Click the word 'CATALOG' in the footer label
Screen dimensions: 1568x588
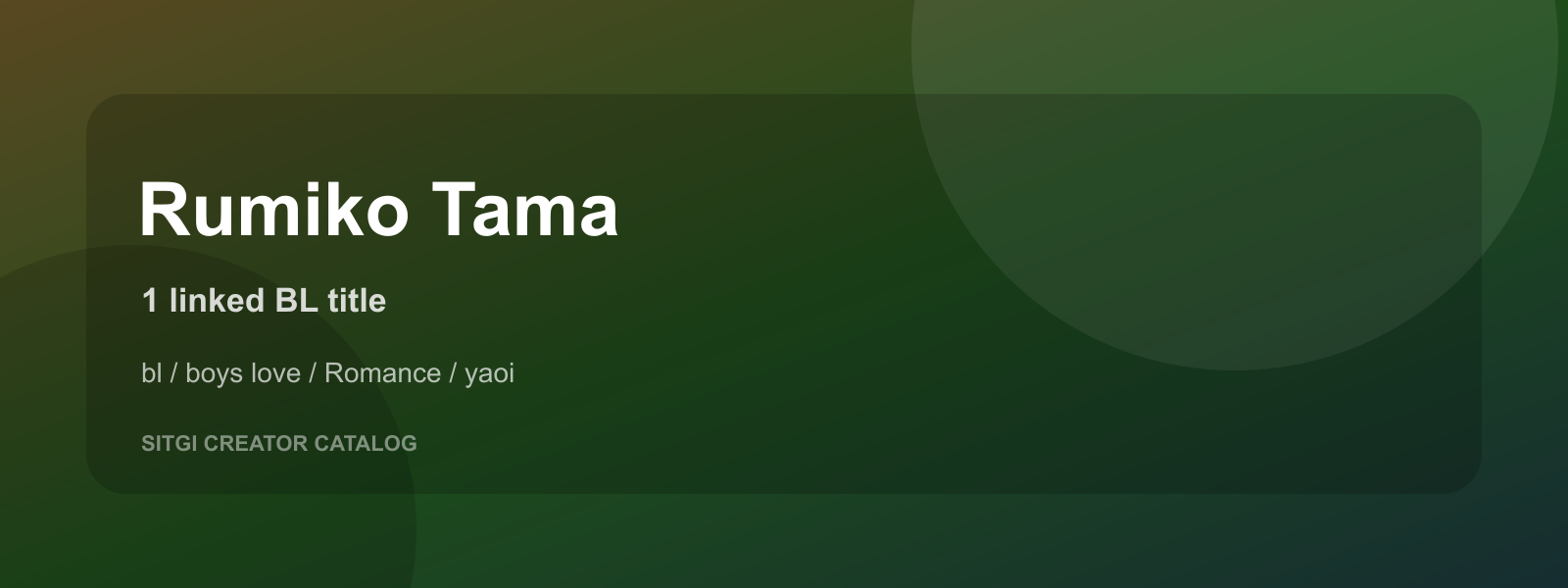tap(366, 443)
